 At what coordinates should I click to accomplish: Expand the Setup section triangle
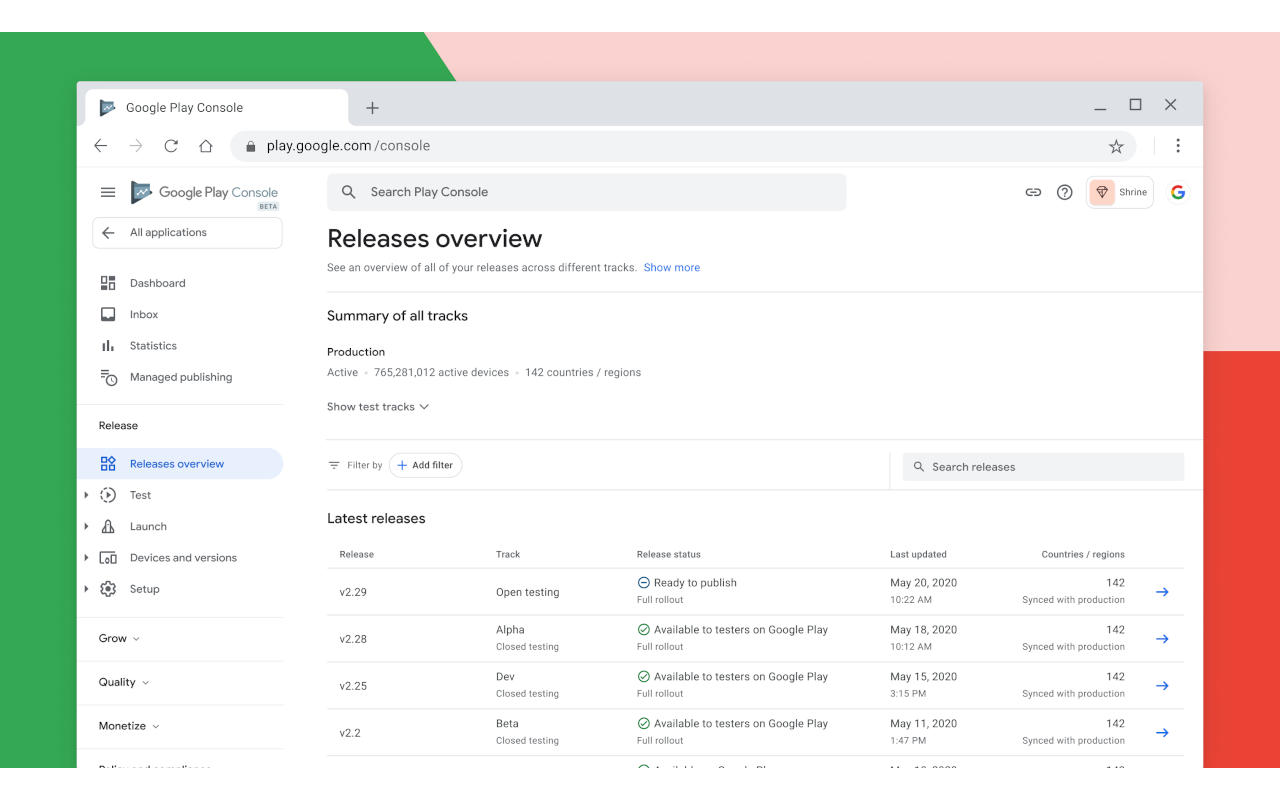tap(87, 589)
